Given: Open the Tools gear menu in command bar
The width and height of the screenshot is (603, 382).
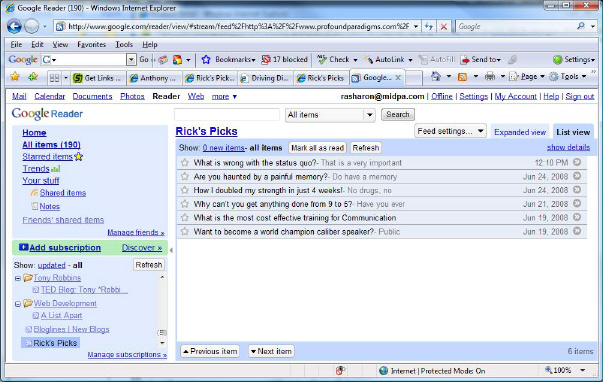Looking at the screenshot, I should point(568,77).
